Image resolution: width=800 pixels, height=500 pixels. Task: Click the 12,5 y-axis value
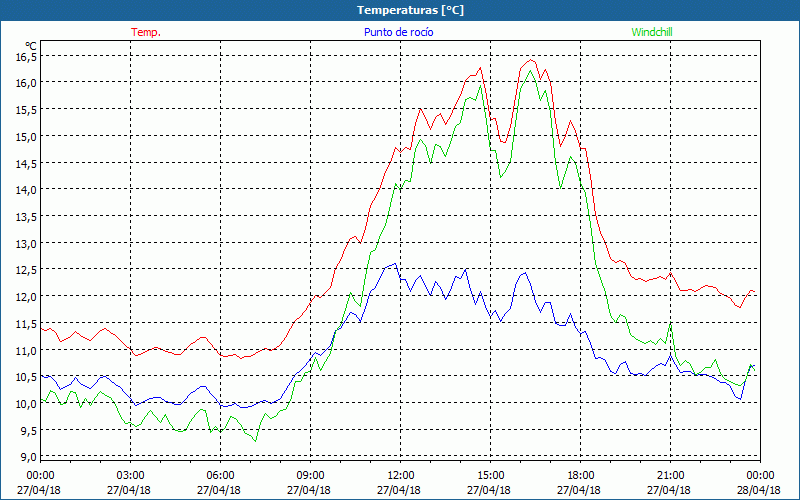click(26, 270)
